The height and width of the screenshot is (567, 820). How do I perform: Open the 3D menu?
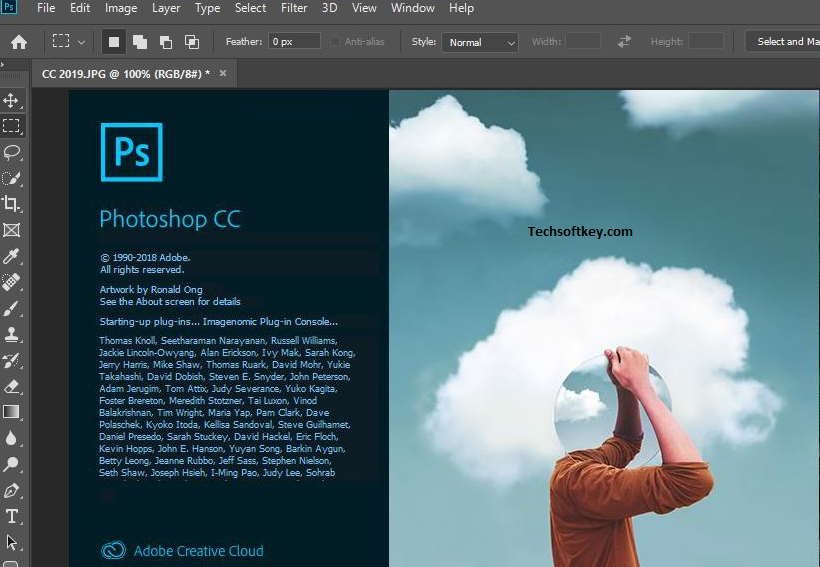(x=329, y=8)
